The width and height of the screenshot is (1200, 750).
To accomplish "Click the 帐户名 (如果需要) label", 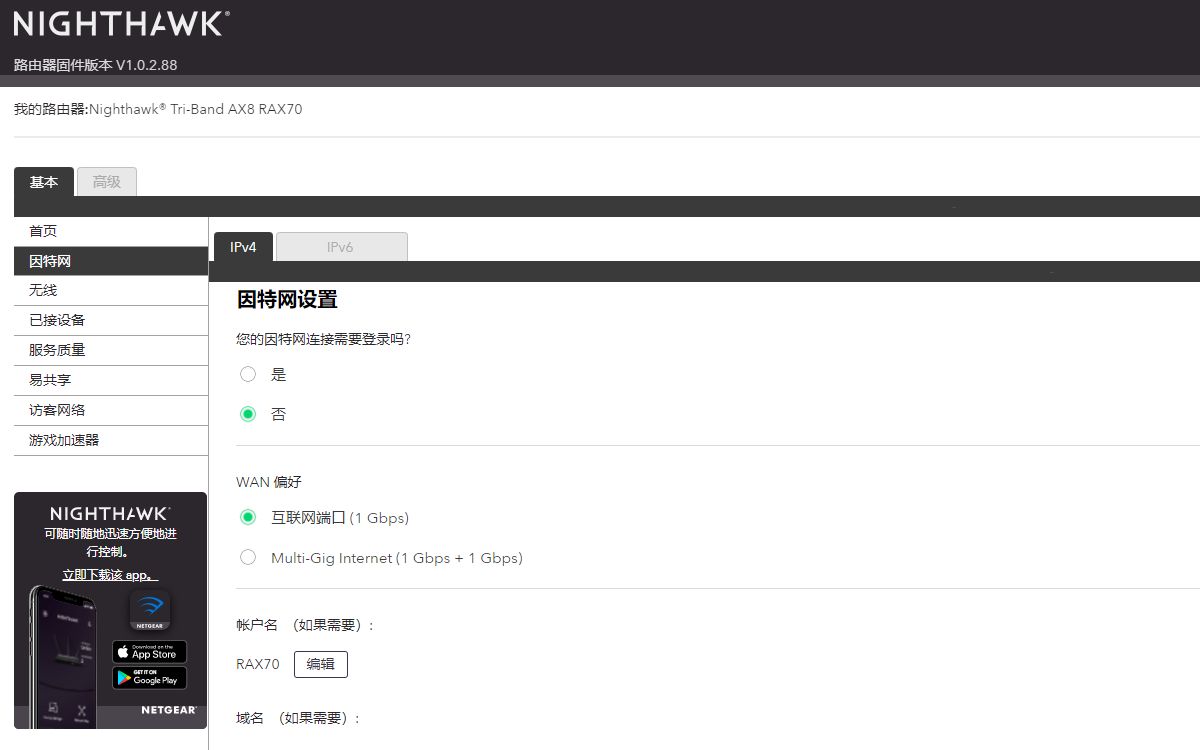I will click(305, 625).
